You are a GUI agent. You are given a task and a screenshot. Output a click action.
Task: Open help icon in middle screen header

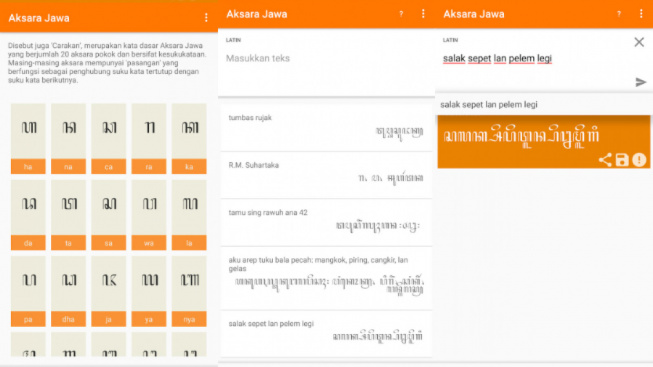(401, 14)
